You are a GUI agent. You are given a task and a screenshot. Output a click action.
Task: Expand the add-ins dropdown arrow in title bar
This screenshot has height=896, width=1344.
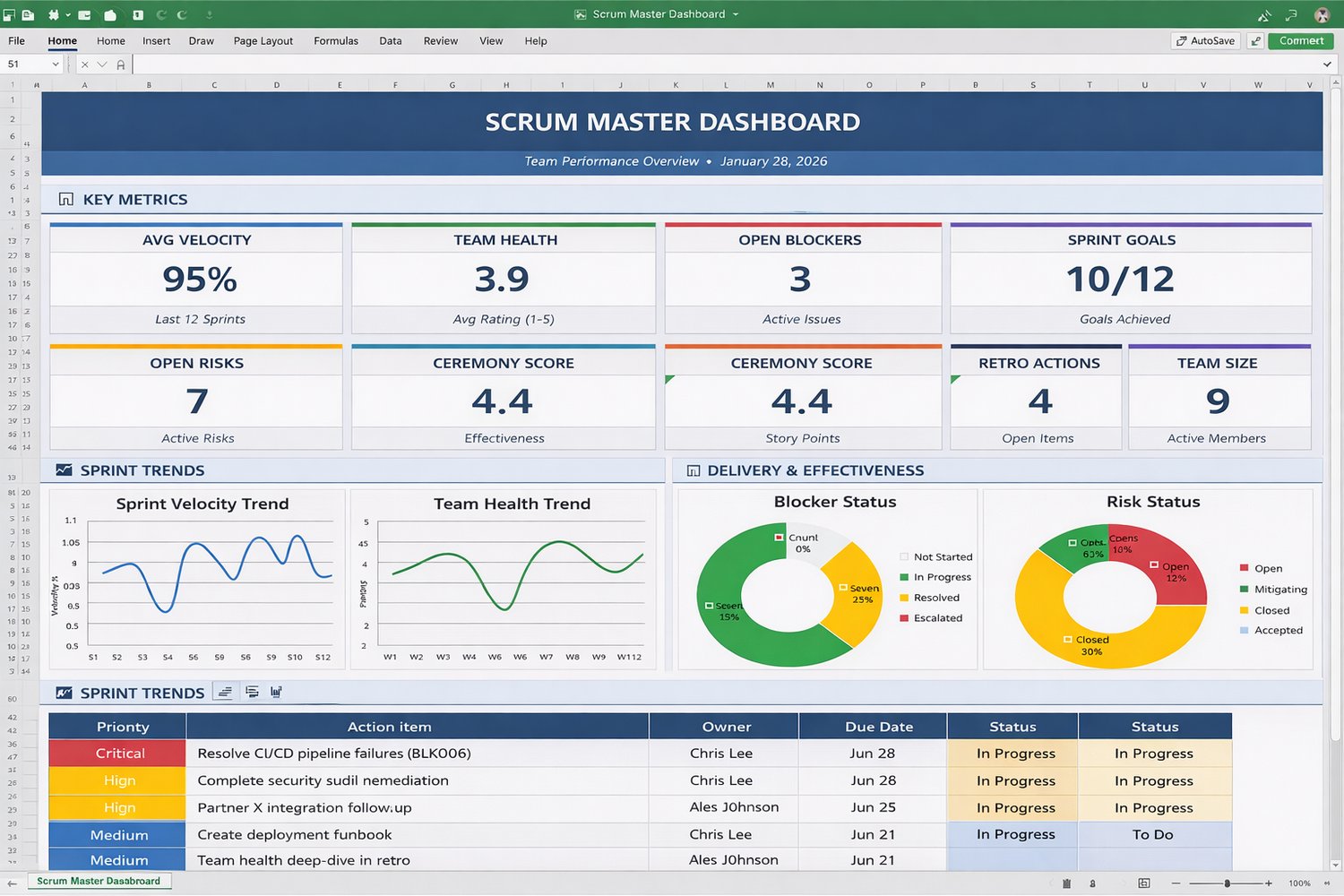click(67, 14)
